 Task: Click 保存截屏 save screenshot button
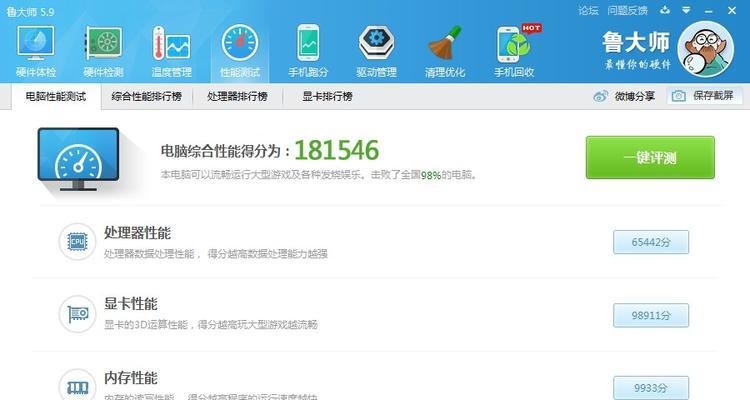click(705, 96)
